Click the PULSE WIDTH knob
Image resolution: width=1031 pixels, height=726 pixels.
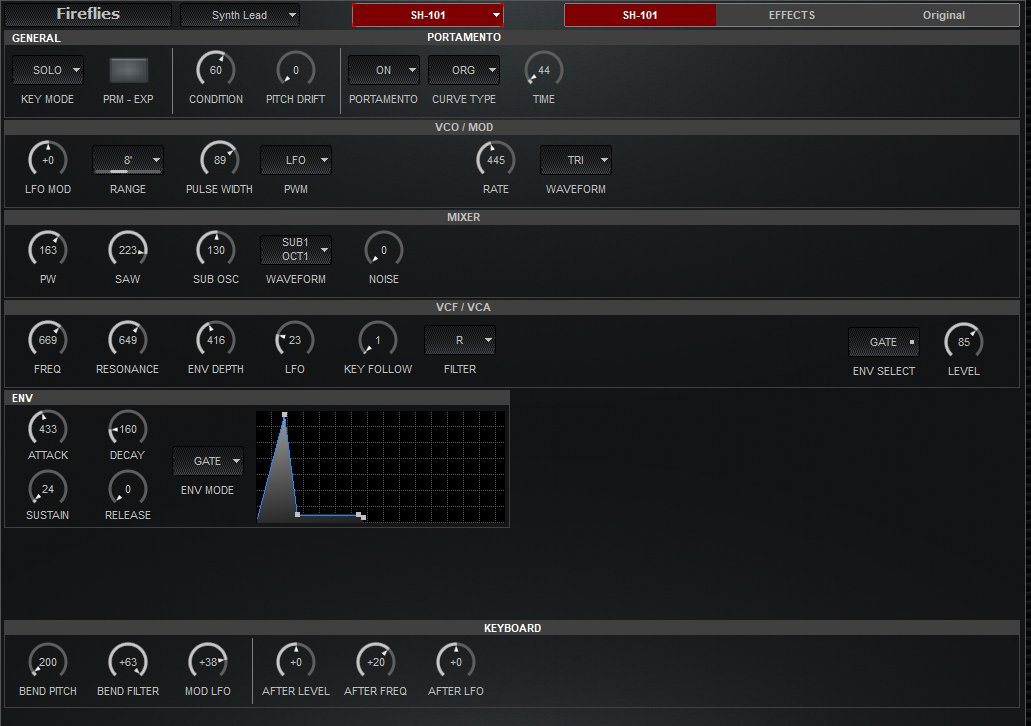point(220,160)
